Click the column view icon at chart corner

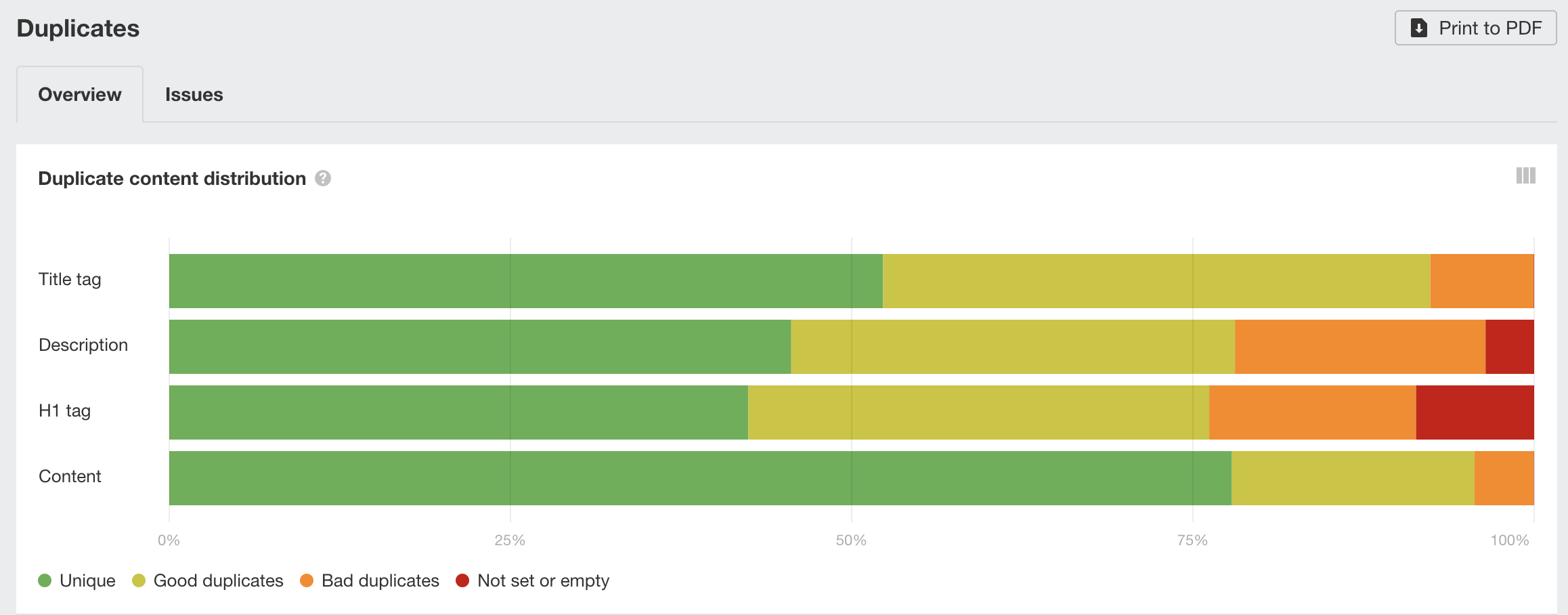click(1525, 176)
